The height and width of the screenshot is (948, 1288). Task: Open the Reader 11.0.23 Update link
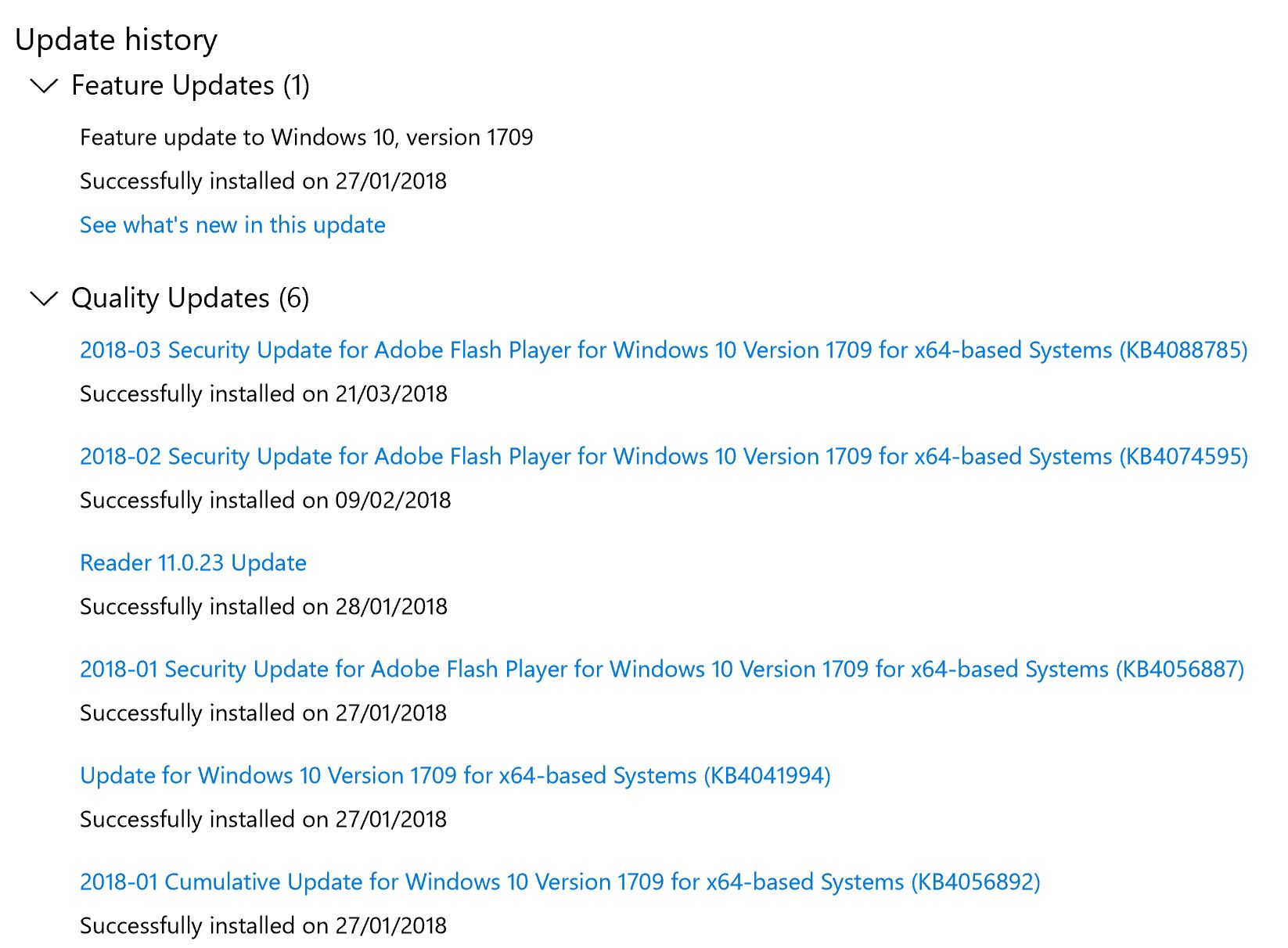(x=192, y=562)
